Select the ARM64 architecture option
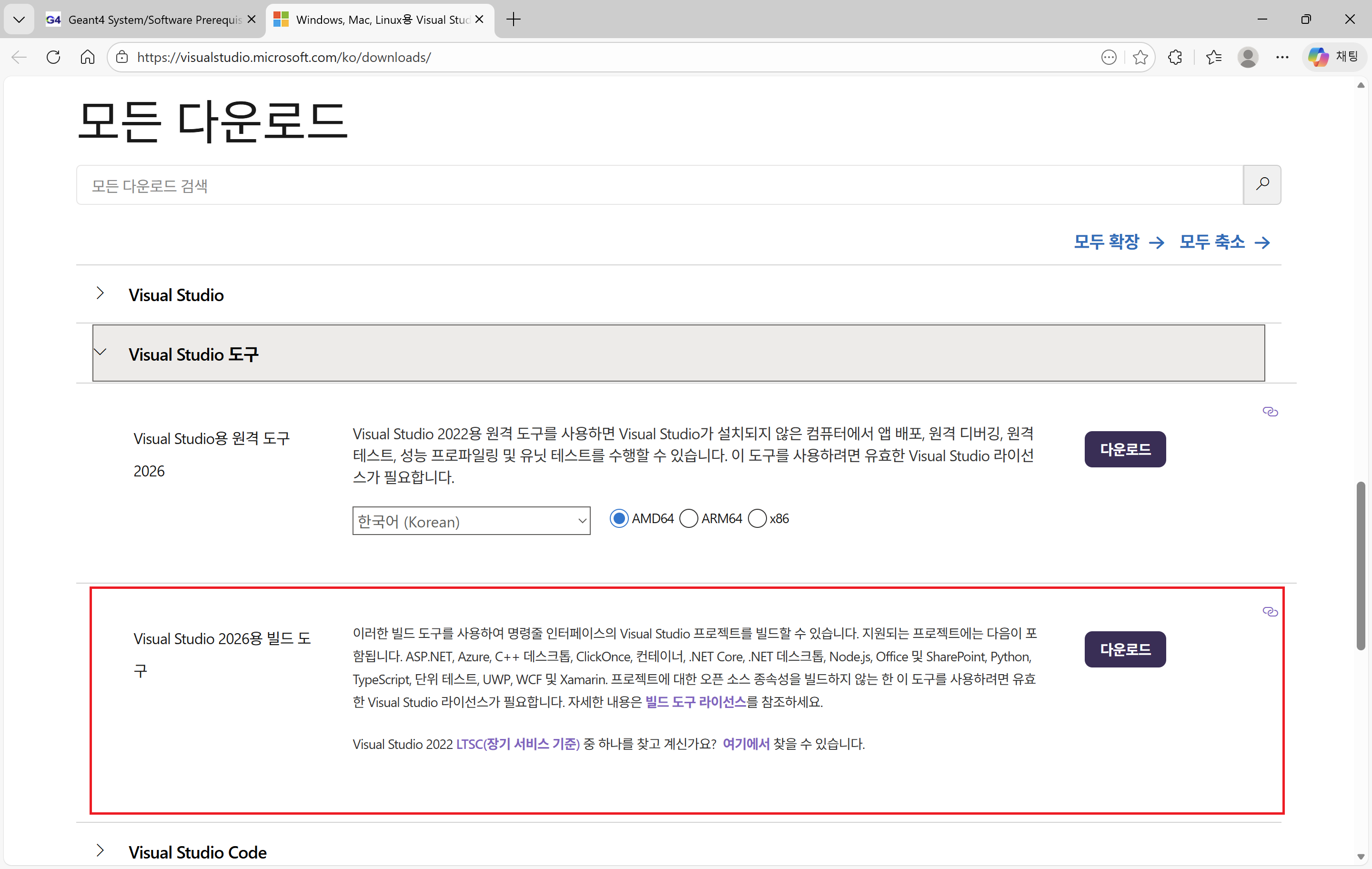Screen dimensions: 1372x869 pos(688,518)
